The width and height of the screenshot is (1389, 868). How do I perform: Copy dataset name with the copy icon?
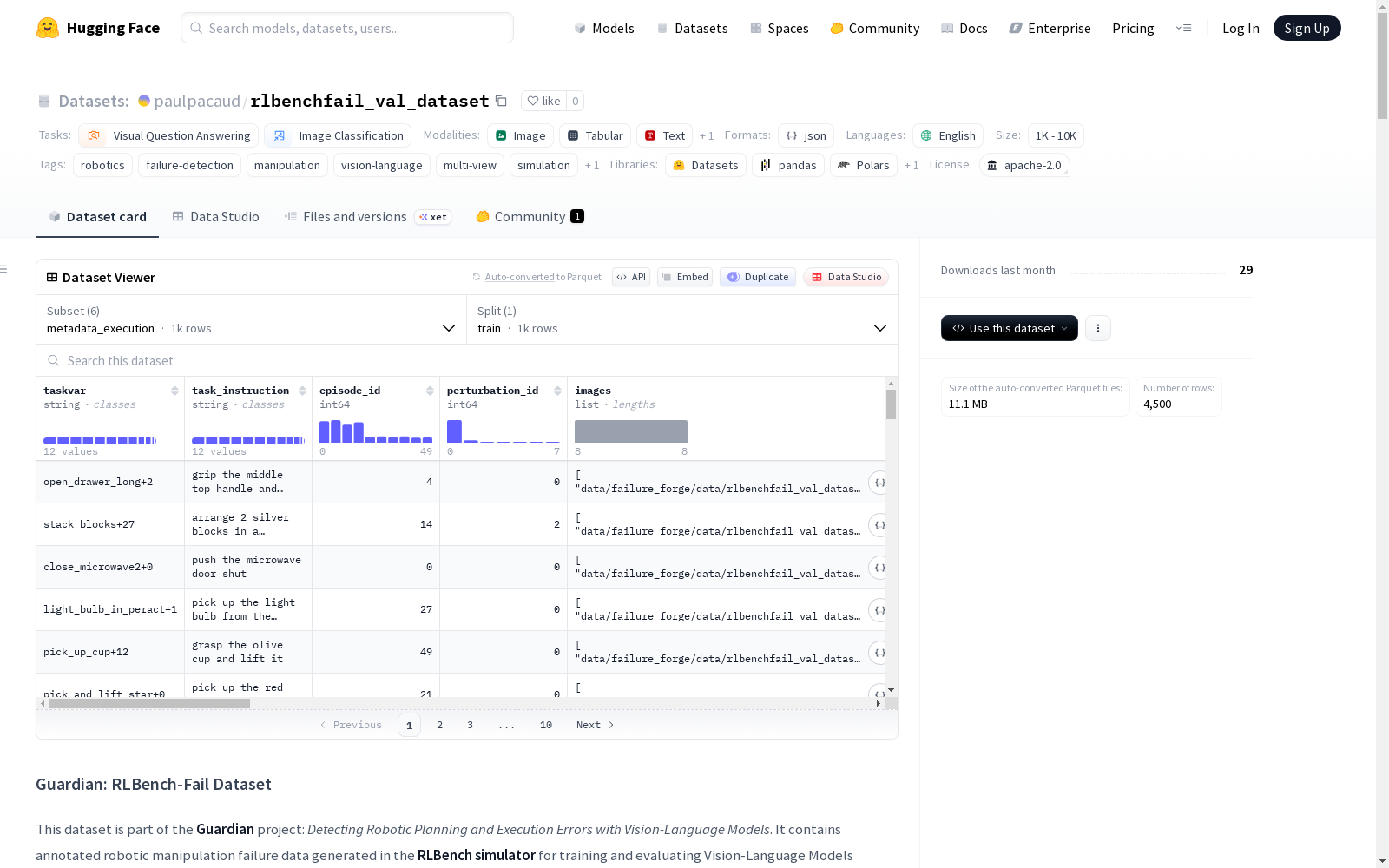tap(501, 101)
